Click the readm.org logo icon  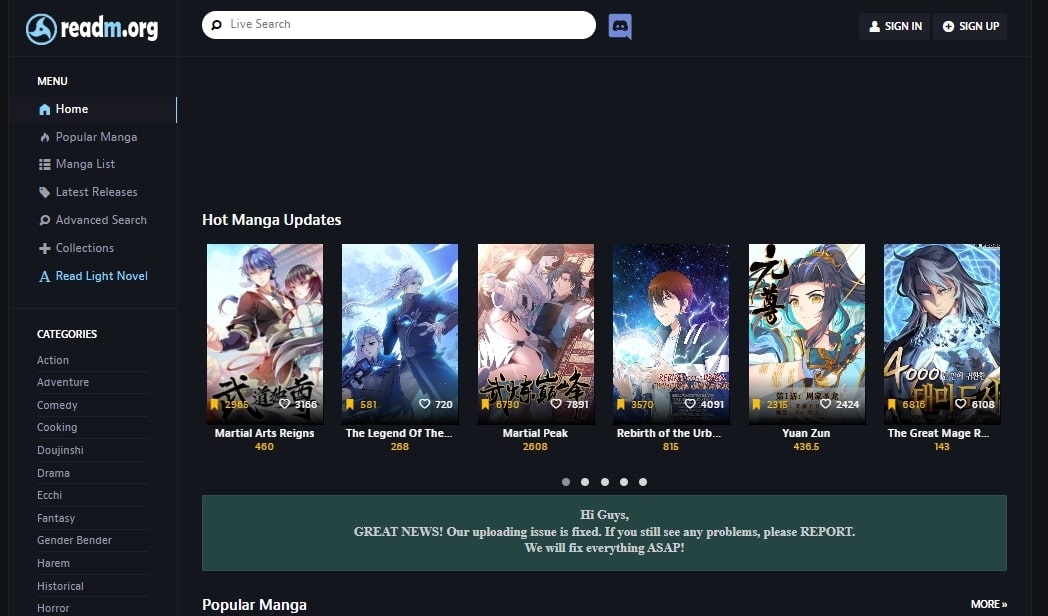tap(41, 29)
